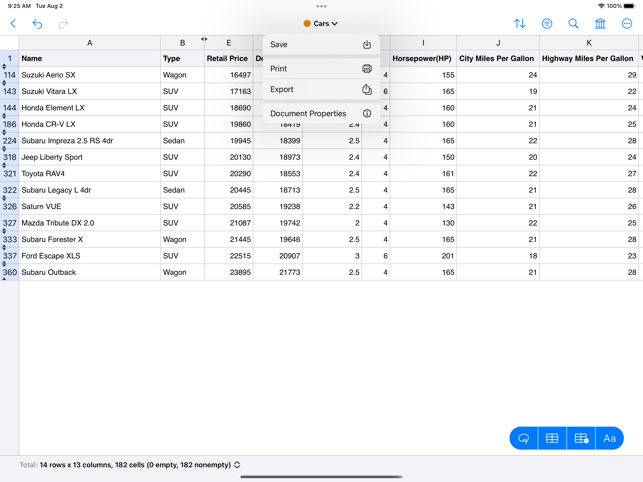Select column J header
The width and height of the screenshot is (643, 482).
pos(498,43)
